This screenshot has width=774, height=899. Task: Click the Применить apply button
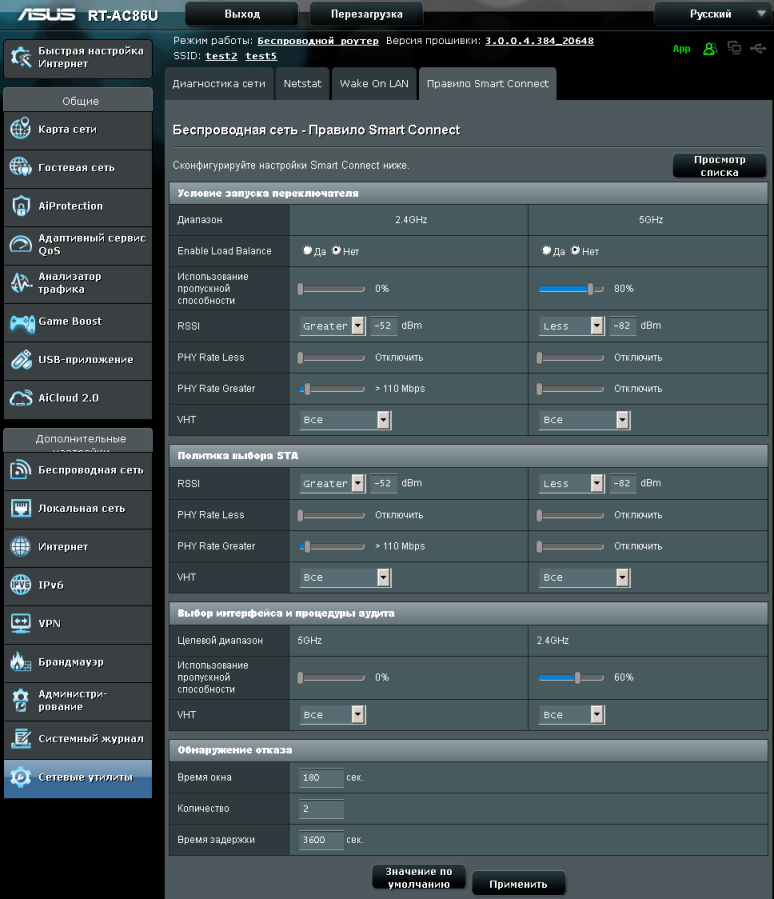click(518, 884)
